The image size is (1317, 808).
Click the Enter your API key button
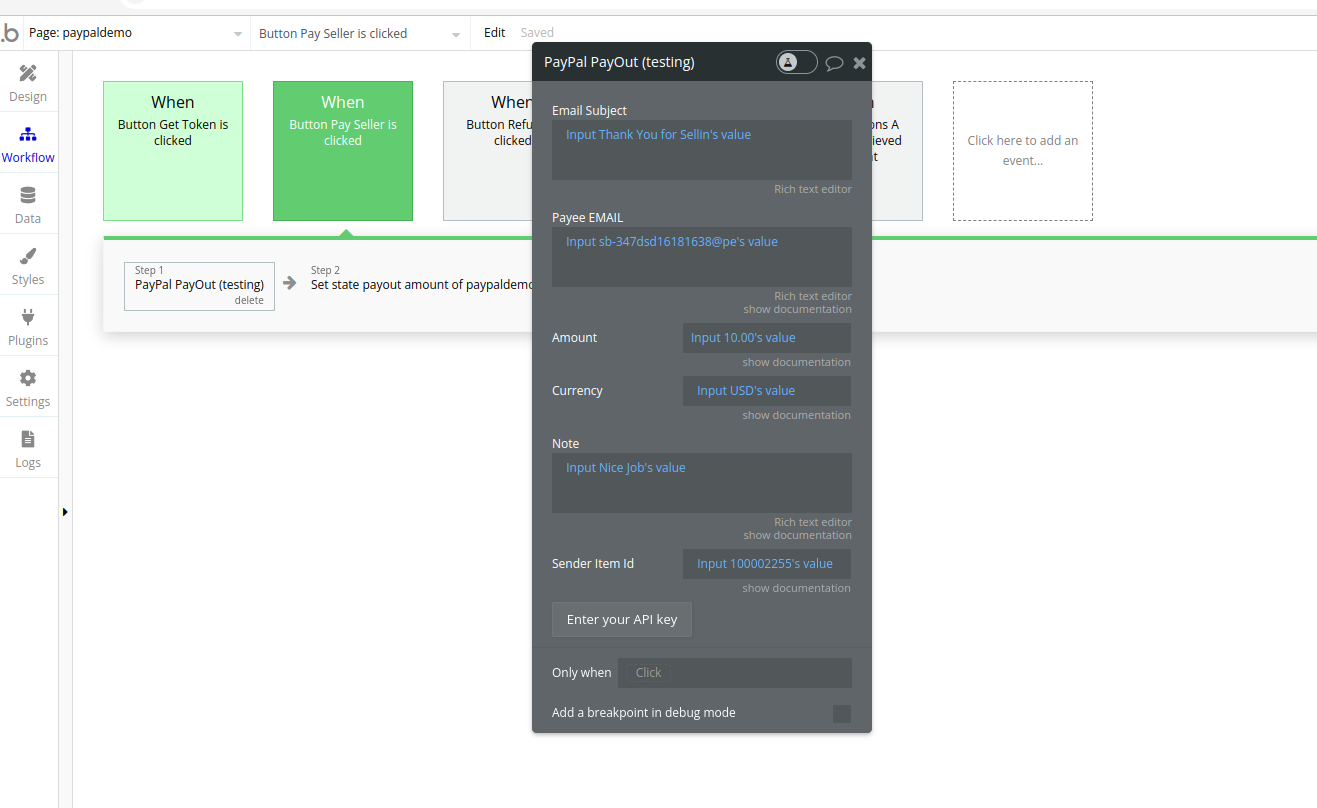coord(622,620)
